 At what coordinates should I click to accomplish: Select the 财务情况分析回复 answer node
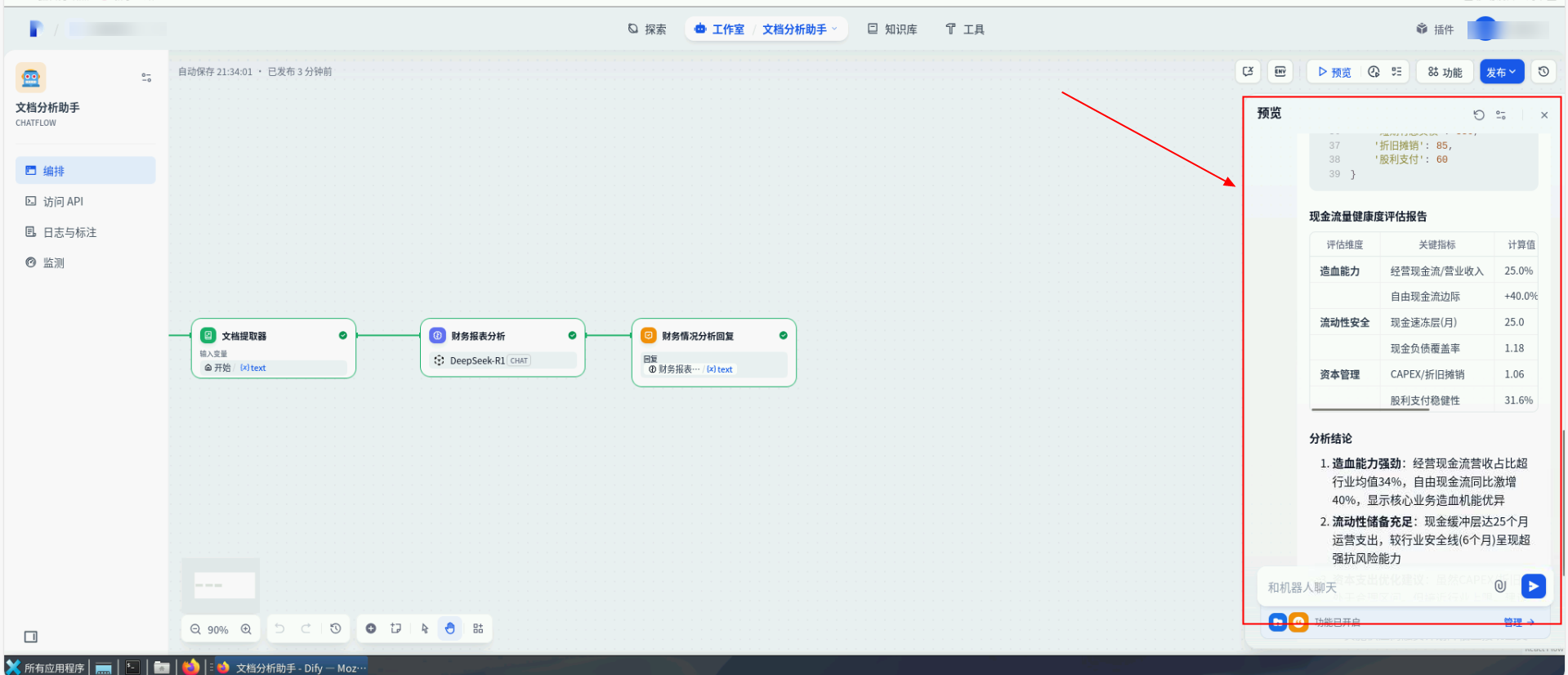[714, 352]
